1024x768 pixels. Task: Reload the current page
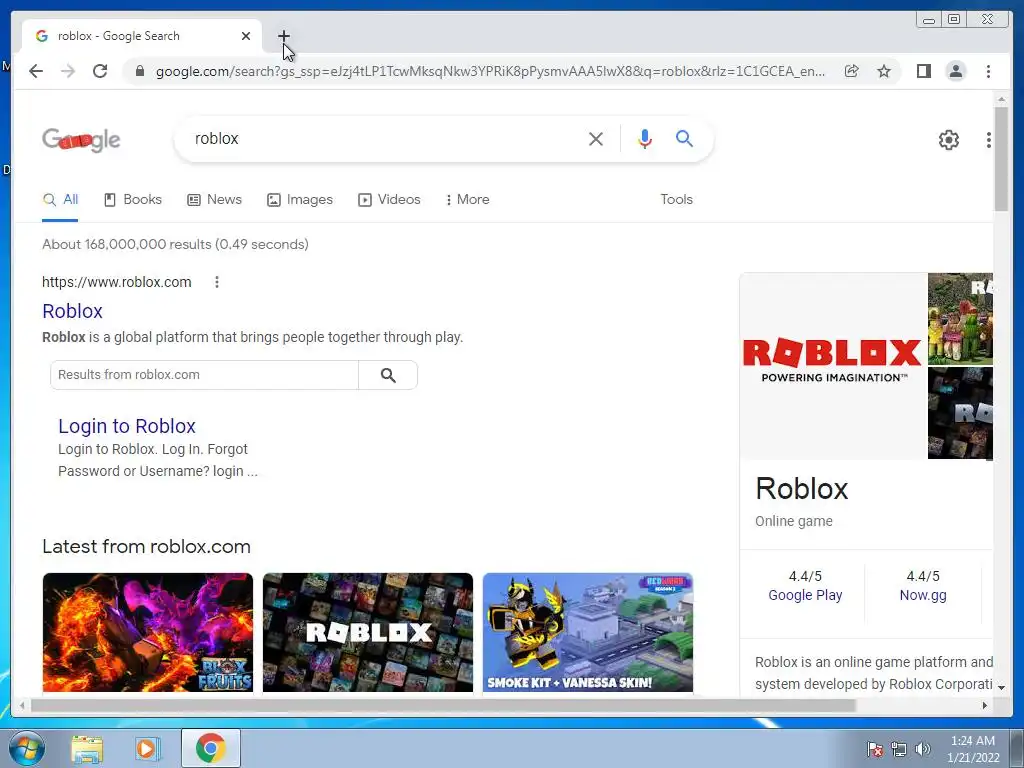pos(100,71)
